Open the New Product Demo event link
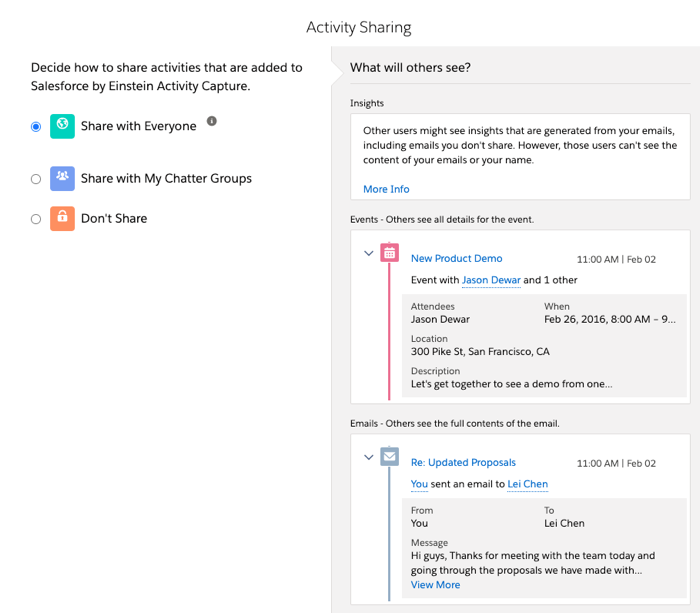Screen dimensions: 700x613 (456, 258)
